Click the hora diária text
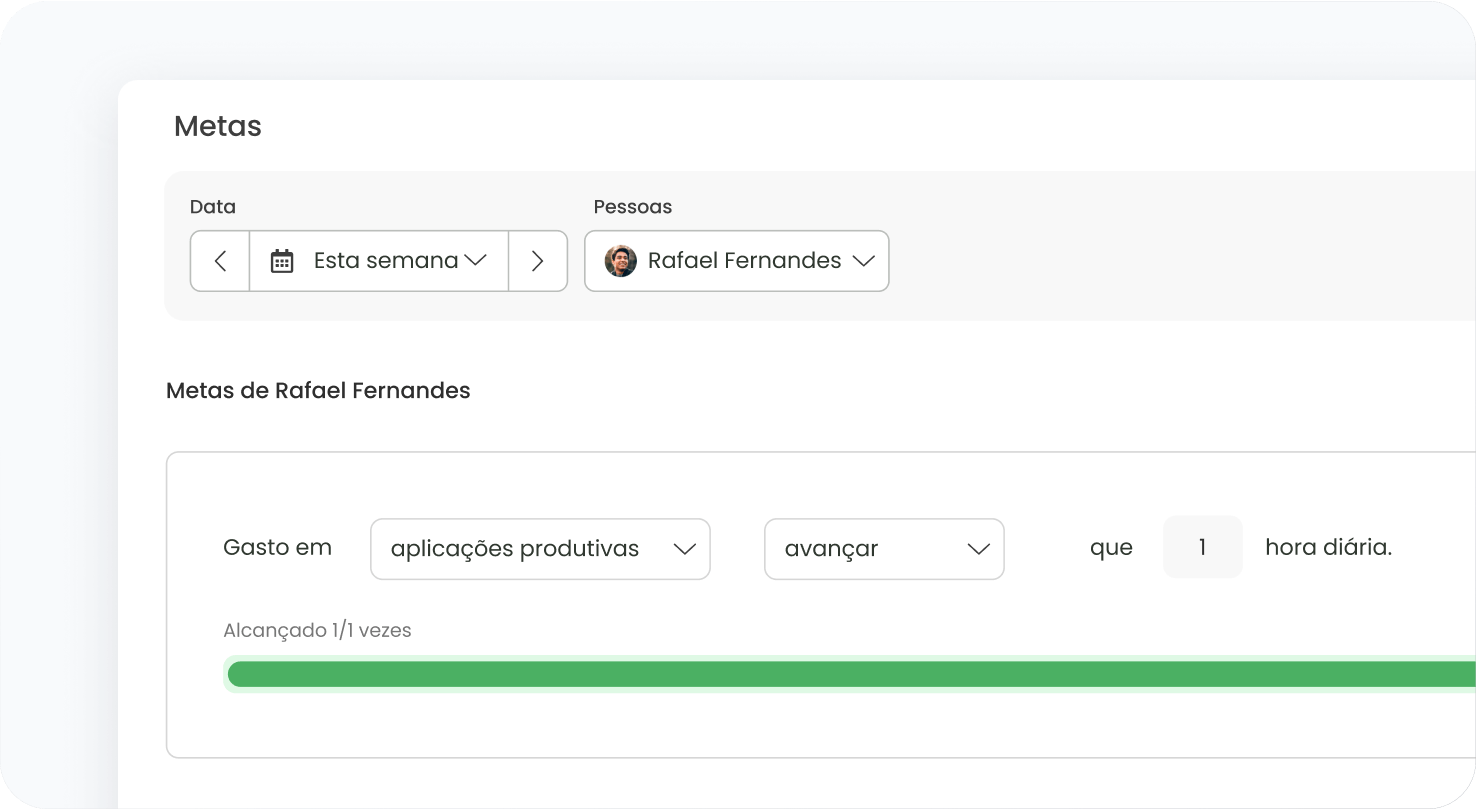This screenshot has height=809, width=1476. pos(1328,547)
